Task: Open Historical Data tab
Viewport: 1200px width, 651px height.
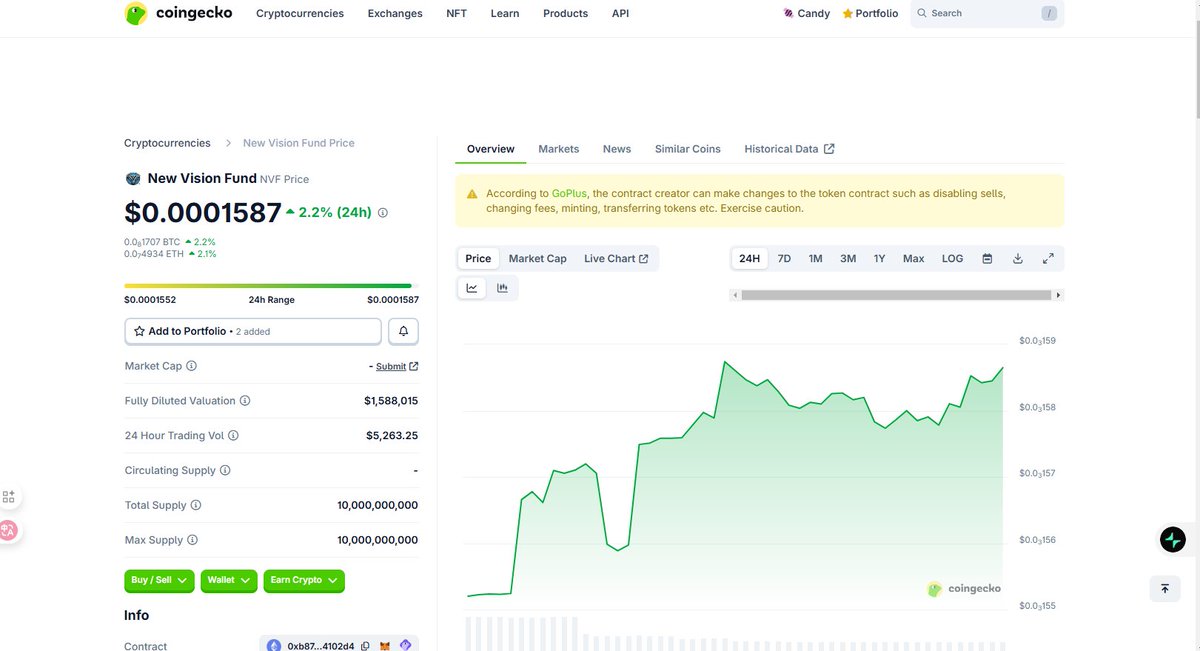Action: pyautogui.click(x=789, y=149)
